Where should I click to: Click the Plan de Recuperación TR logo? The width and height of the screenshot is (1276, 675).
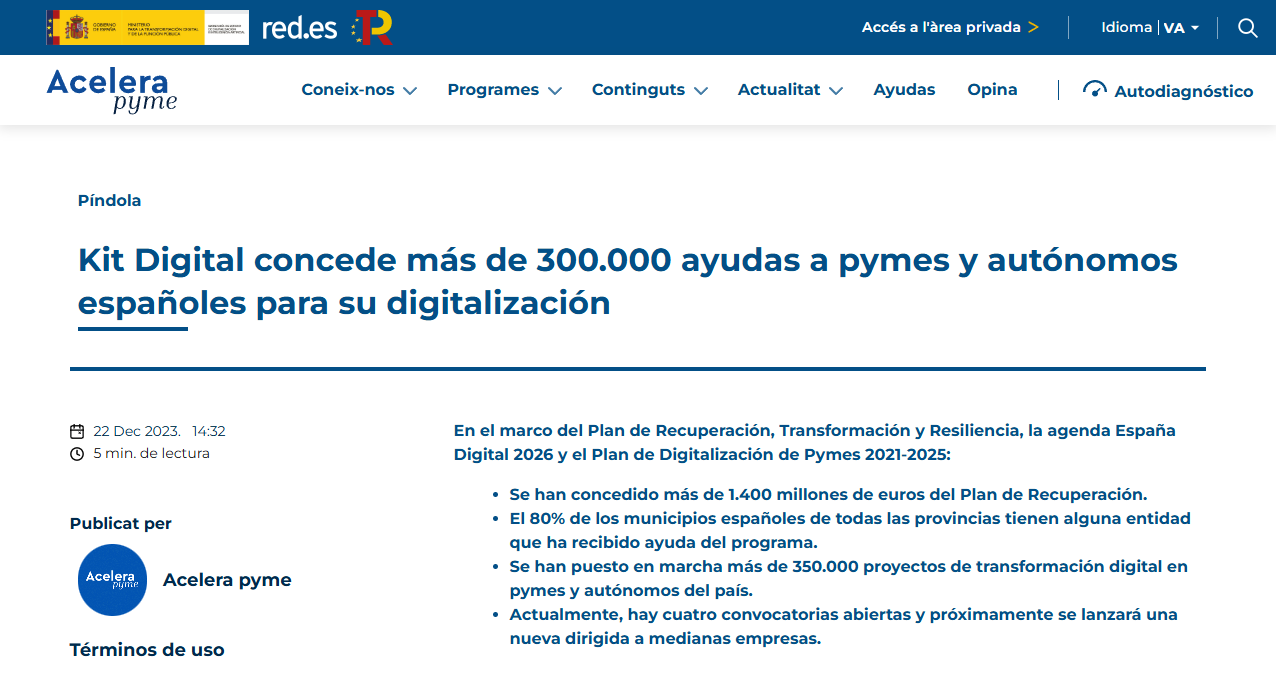coord(372,28)
